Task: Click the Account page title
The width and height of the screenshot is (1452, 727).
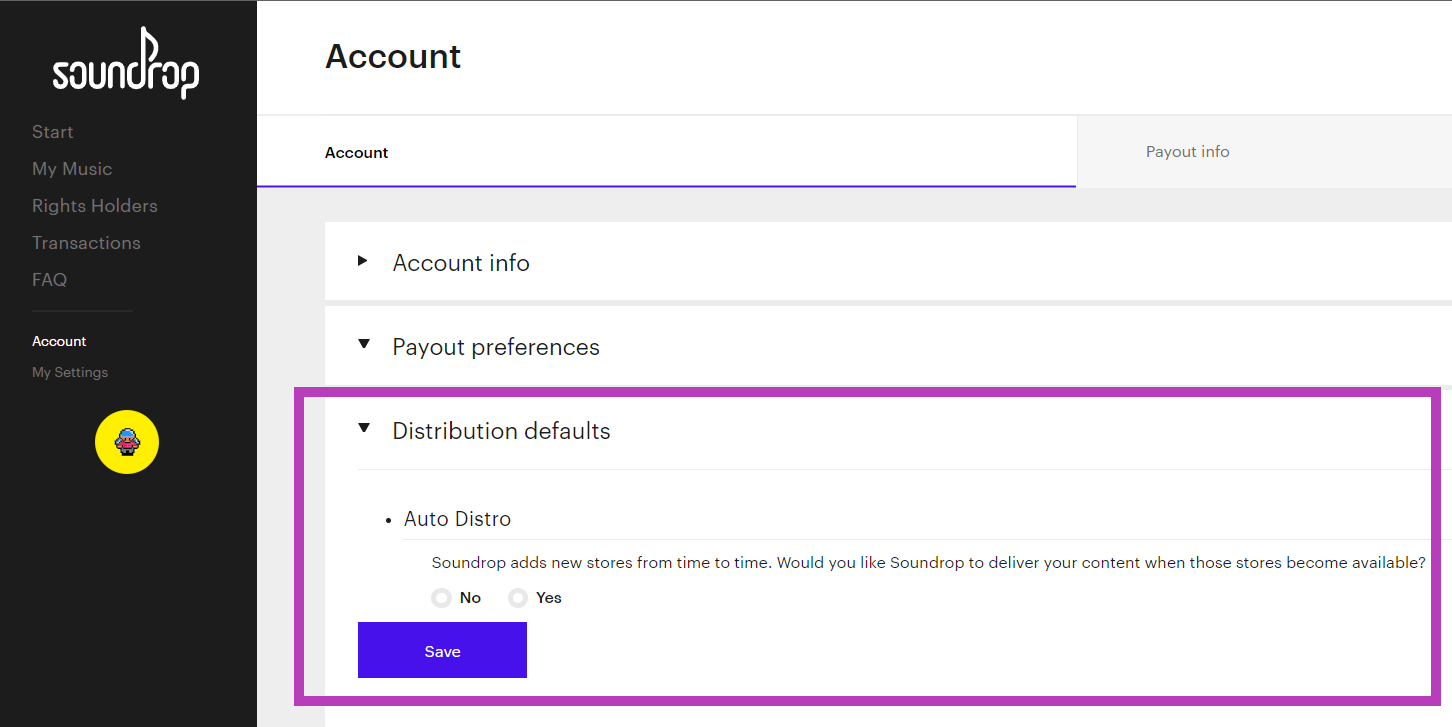Action: tap(393, 56)
